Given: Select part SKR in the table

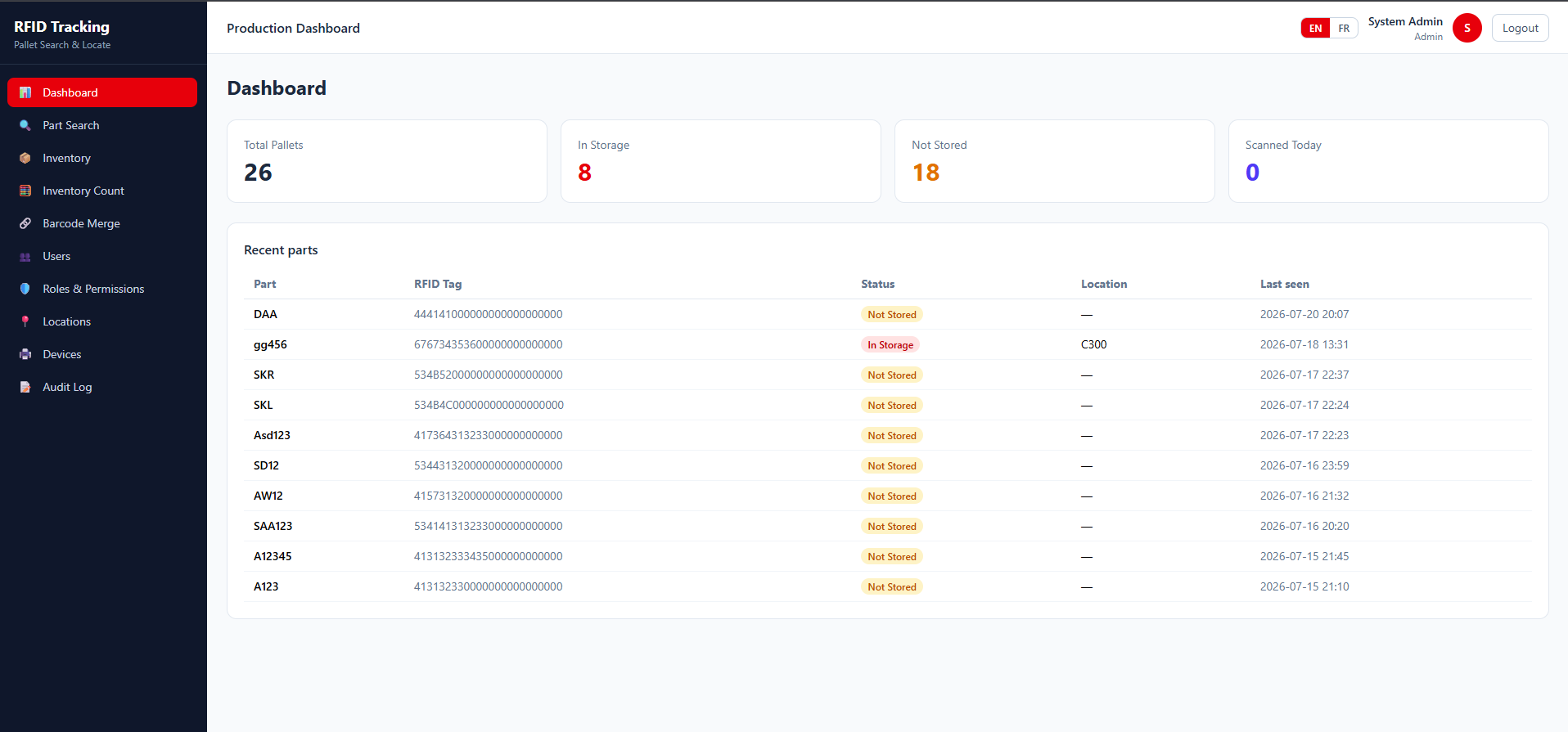Looking at the screenshot, I should [x=264, y=375].
